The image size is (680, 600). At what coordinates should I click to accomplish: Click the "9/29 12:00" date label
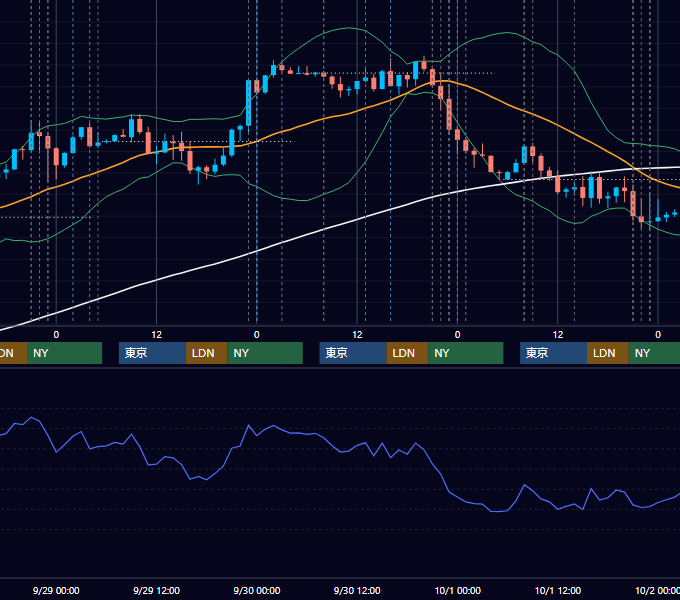[157, 590]
